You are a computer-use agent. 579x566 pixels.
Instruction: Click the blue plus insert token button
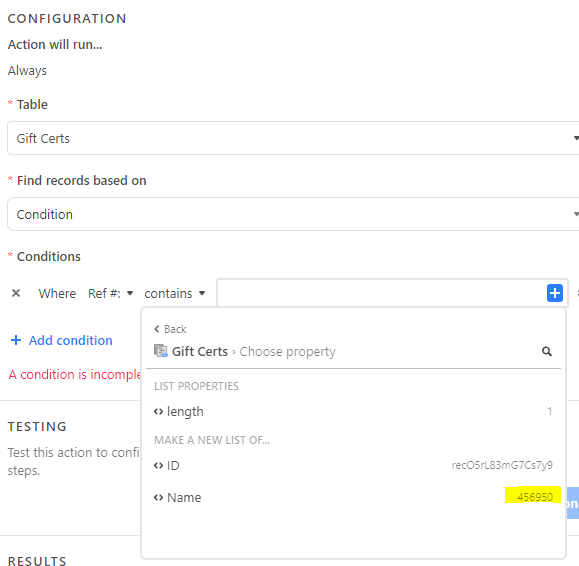(x=554, y=293)
